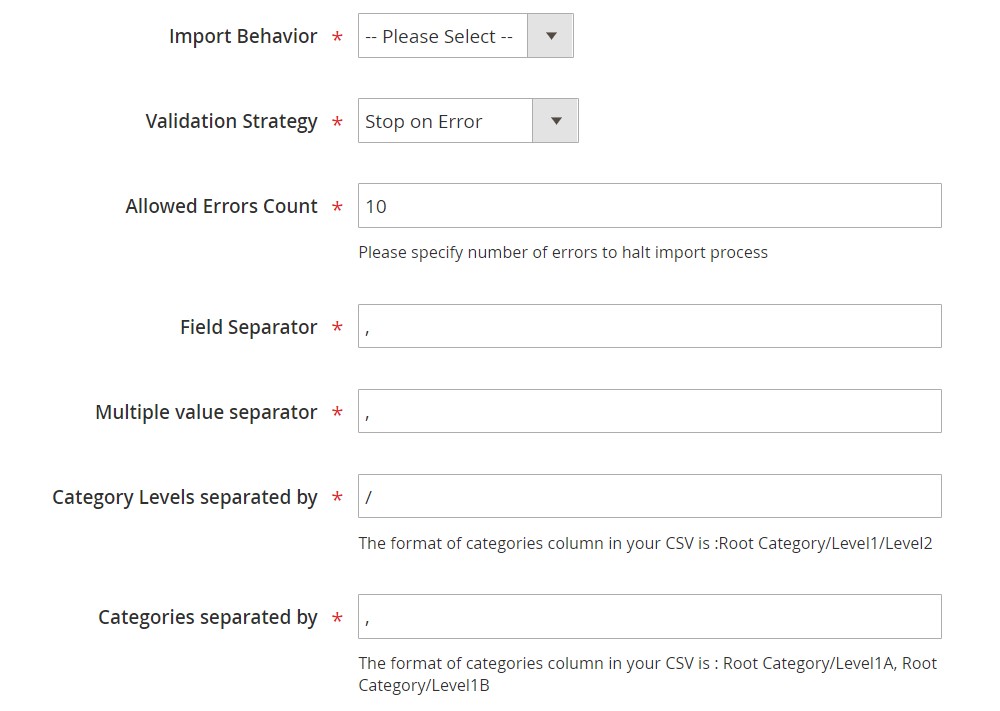Viewport: 1000px width, 711px height.
Task: Click the Import Behavior dropdown arrow button
Action: click(551, 37)
